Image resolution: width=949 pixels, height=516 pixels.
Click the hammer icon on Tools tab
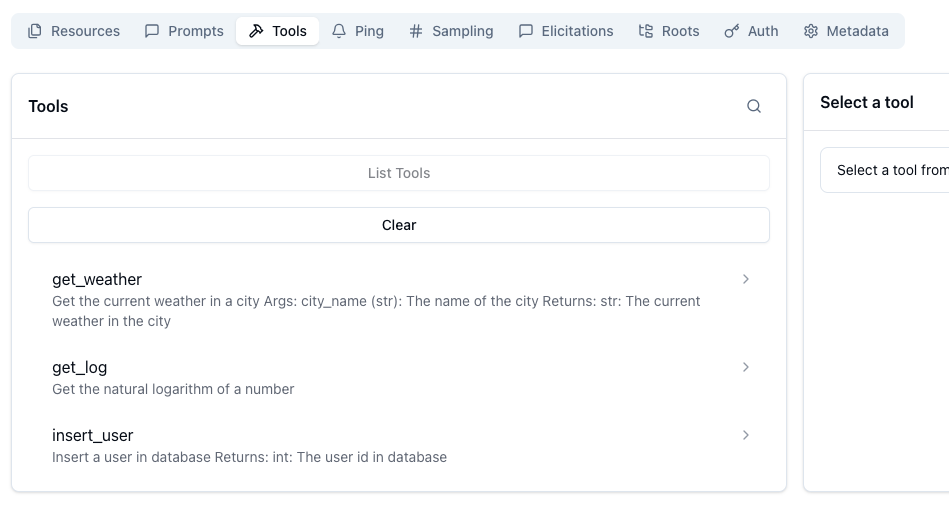pyautogui.click(x=256, y=31)
